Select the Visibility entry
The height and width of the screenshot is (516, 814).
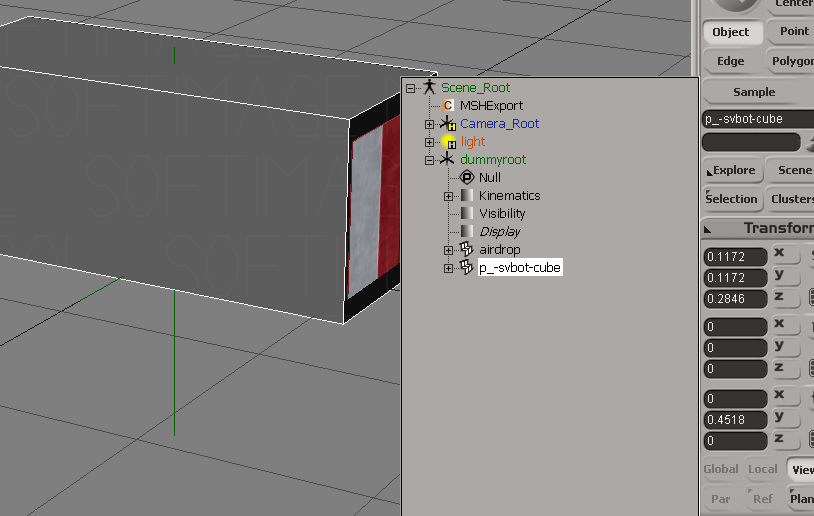(x=502, y=214)
